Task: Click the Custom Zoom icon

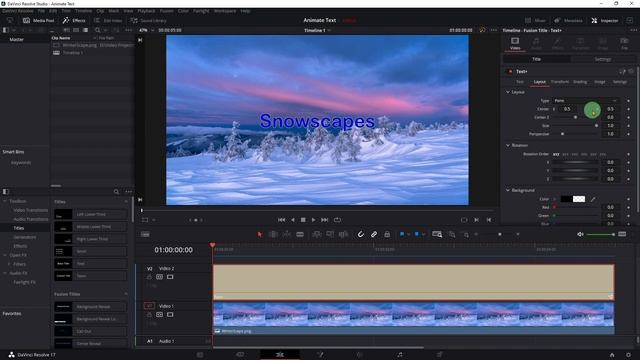Action: pos(466,234)
